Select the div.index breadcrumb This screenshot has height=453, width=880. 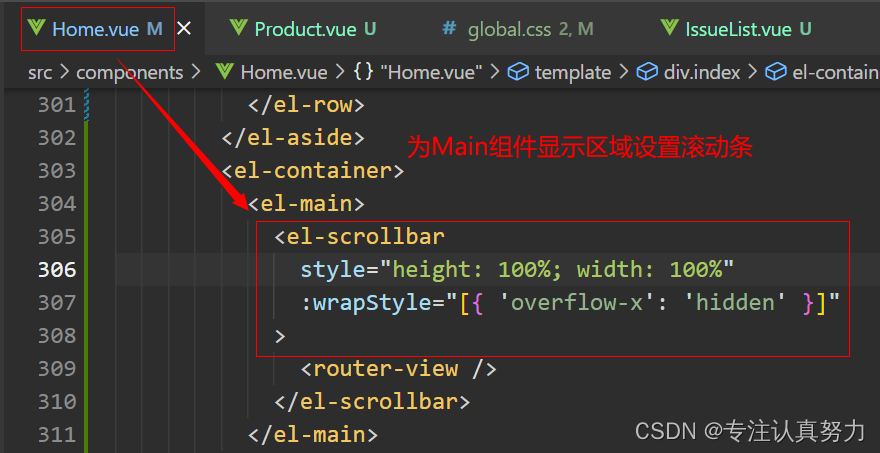(x=702, y=72)
